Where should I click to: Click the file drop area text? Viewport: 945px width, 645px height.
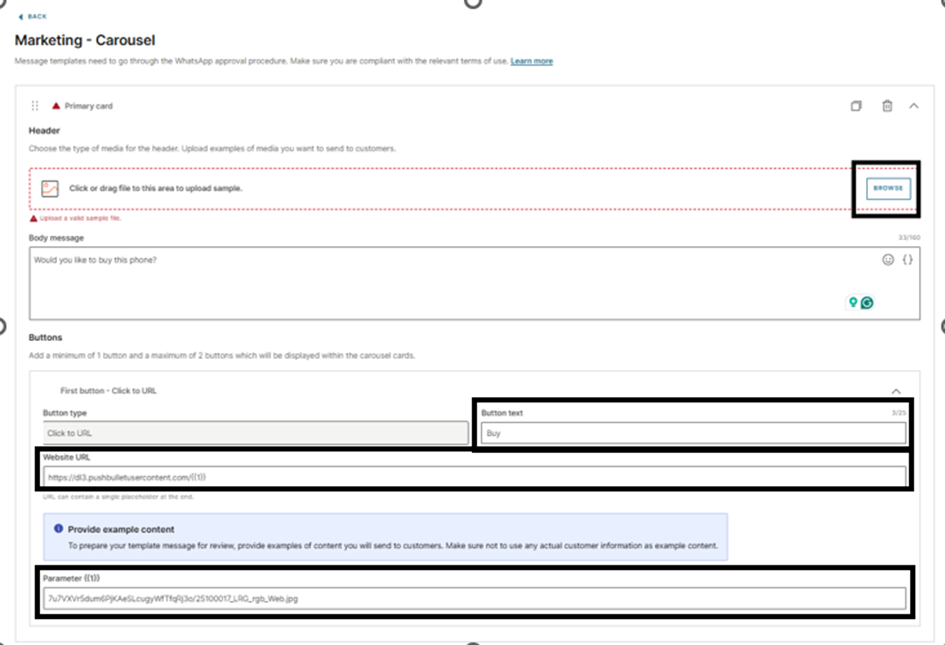[155, 188]
